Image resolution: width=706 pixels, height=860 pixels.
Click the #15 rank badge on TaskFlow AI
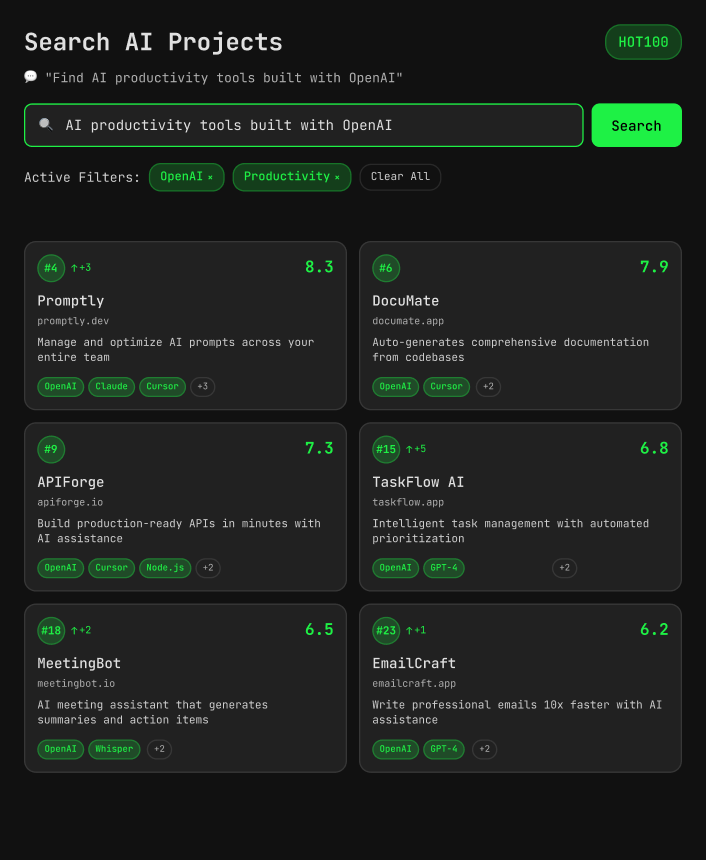pos(386,449)
